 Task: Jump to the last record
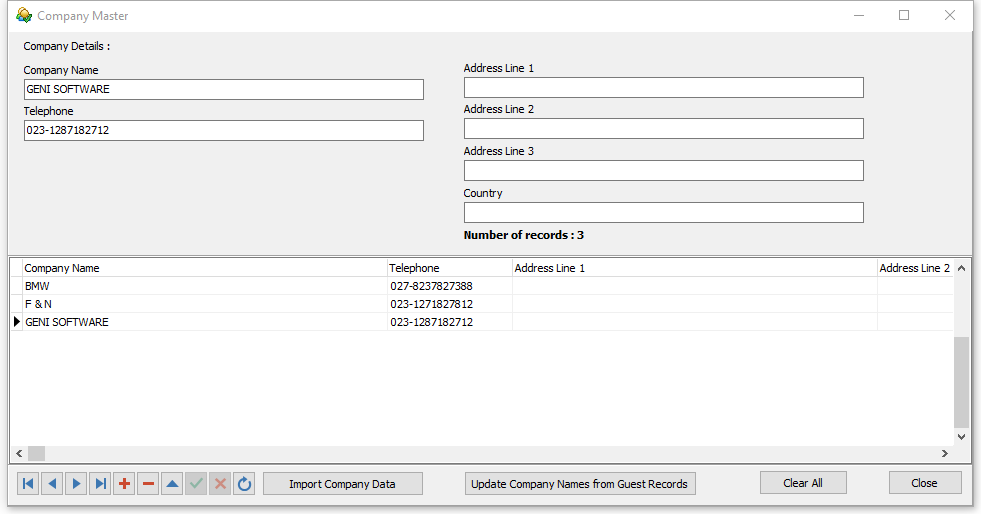[x=100, y=484]
